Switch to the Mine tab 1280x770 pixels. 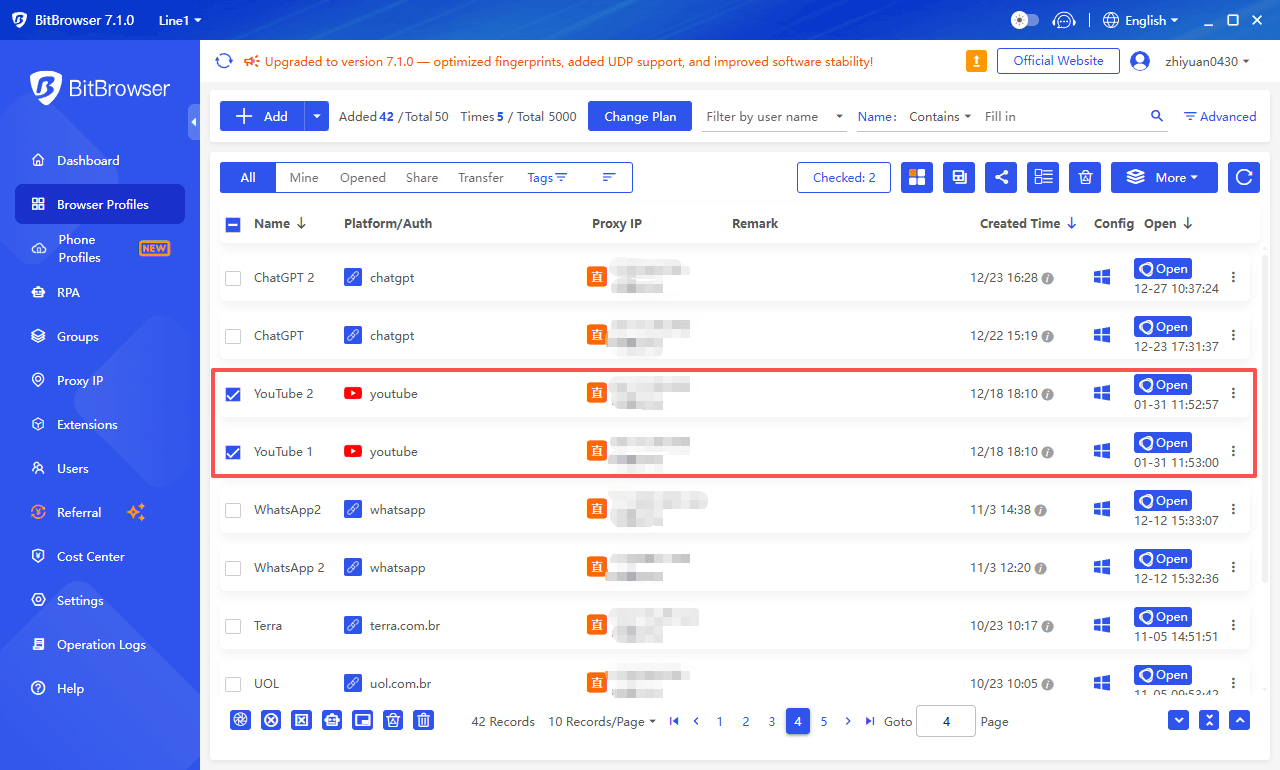[x=303, y=177]
